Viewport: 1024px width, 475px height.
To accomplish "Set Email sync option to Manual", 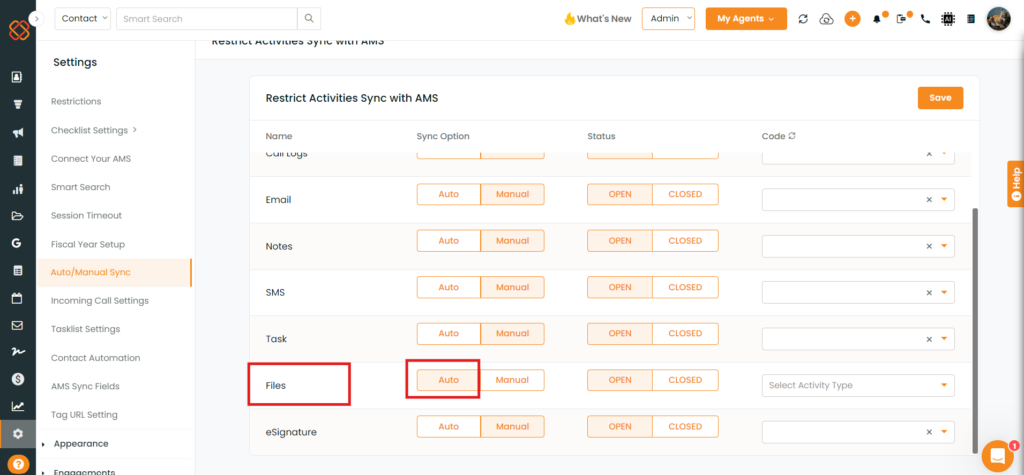I will click(x=513, y=194).
